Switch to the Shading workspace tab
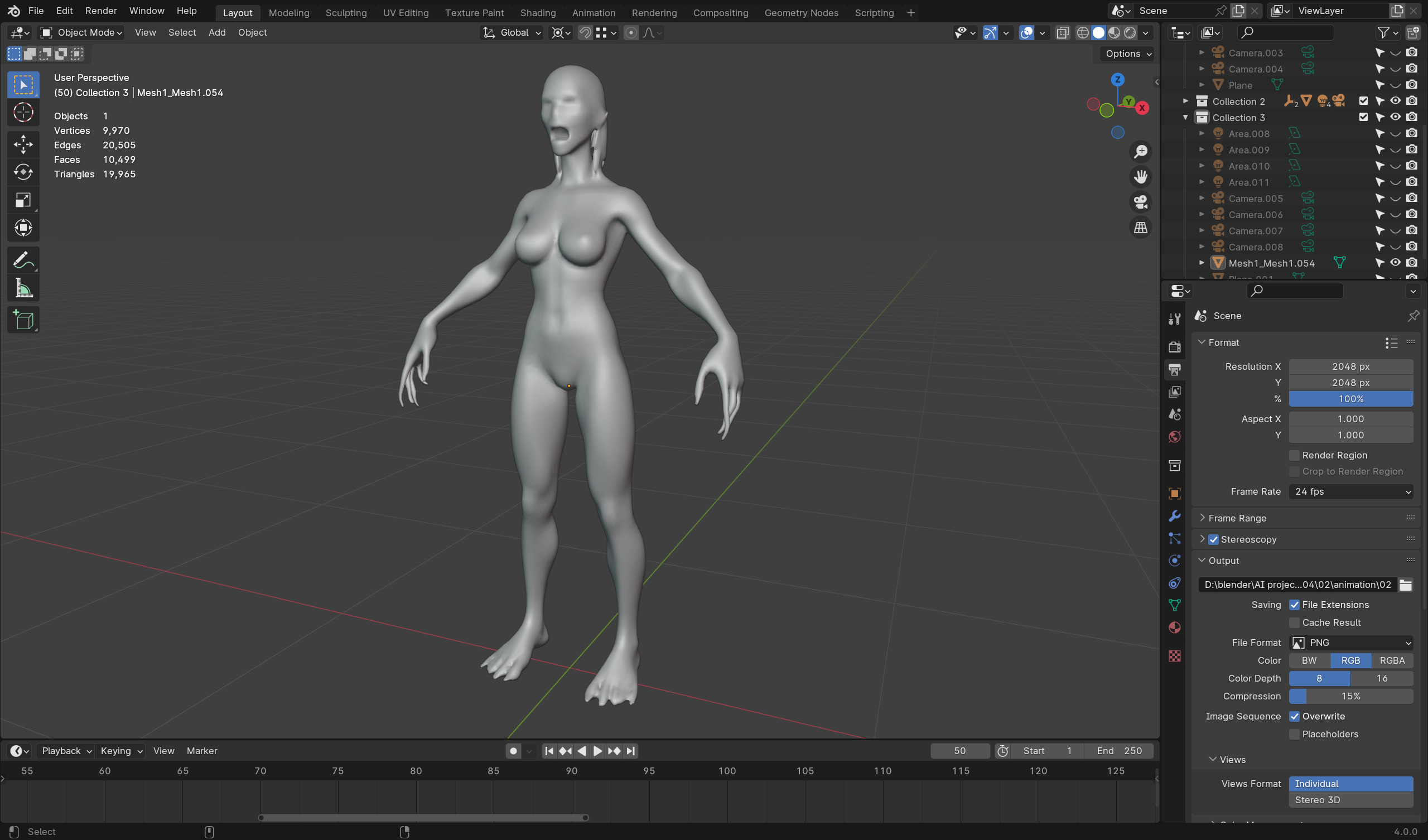This screenshot has height=840, width=1428. tap(538, 12)
